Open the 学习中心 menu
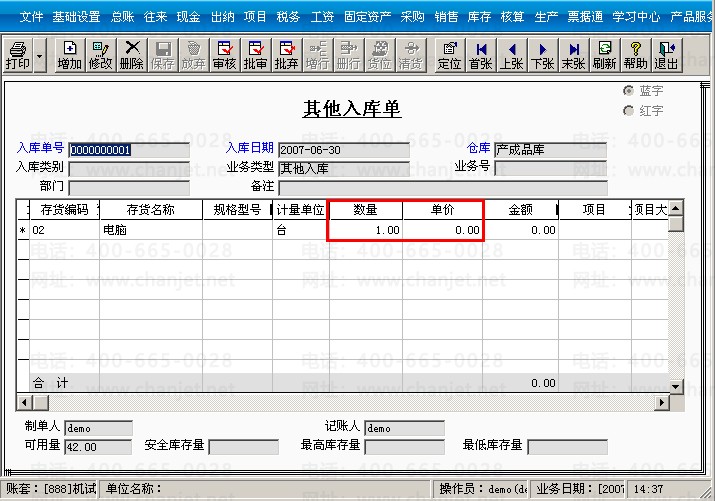Screen dimensions: 715x501 (637, 17)
